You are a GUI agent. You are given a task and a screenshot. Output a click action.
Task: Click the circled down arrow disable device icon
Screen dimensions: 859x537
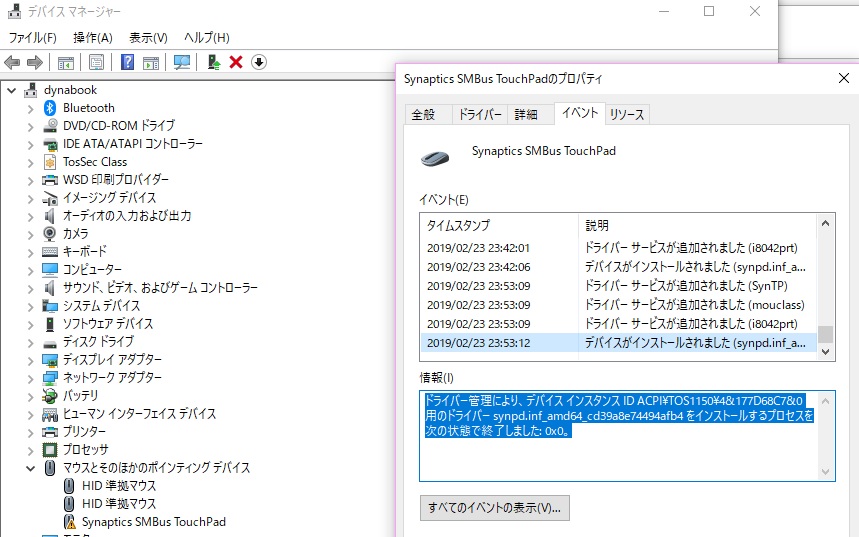259,62
